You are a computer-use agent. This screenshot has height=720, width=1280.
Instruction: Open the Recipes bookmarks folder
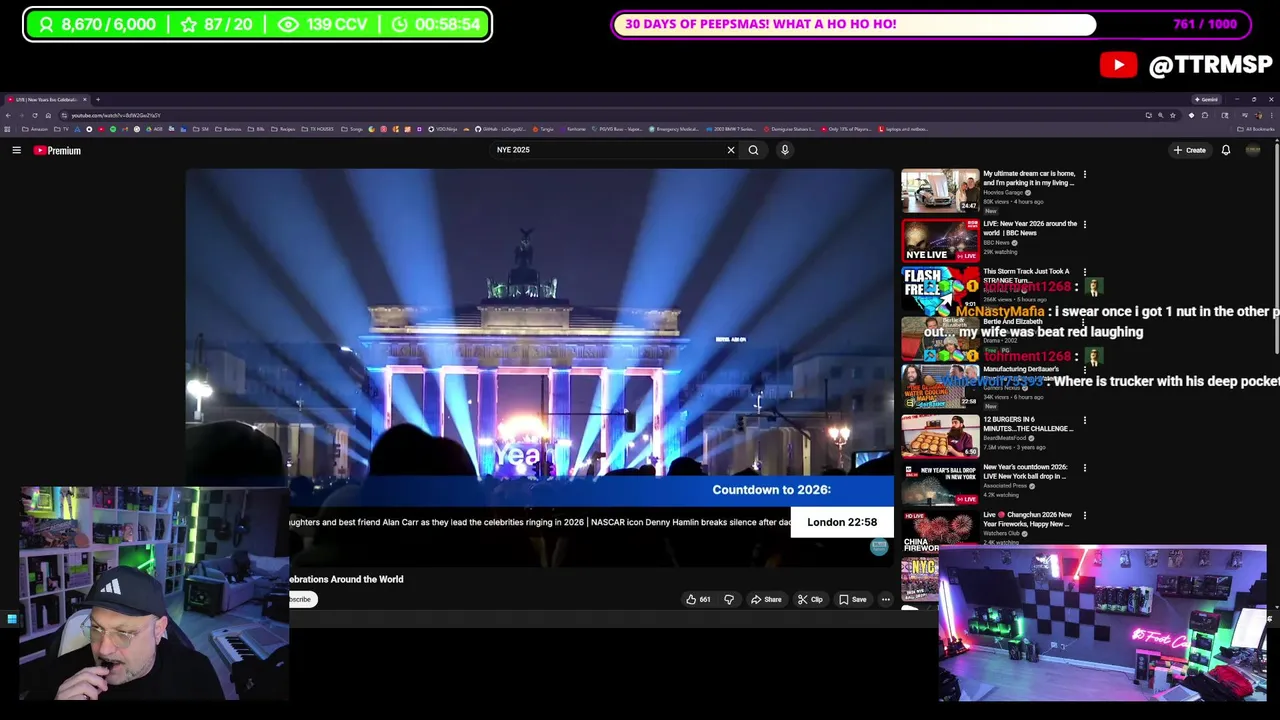(282, 129)
